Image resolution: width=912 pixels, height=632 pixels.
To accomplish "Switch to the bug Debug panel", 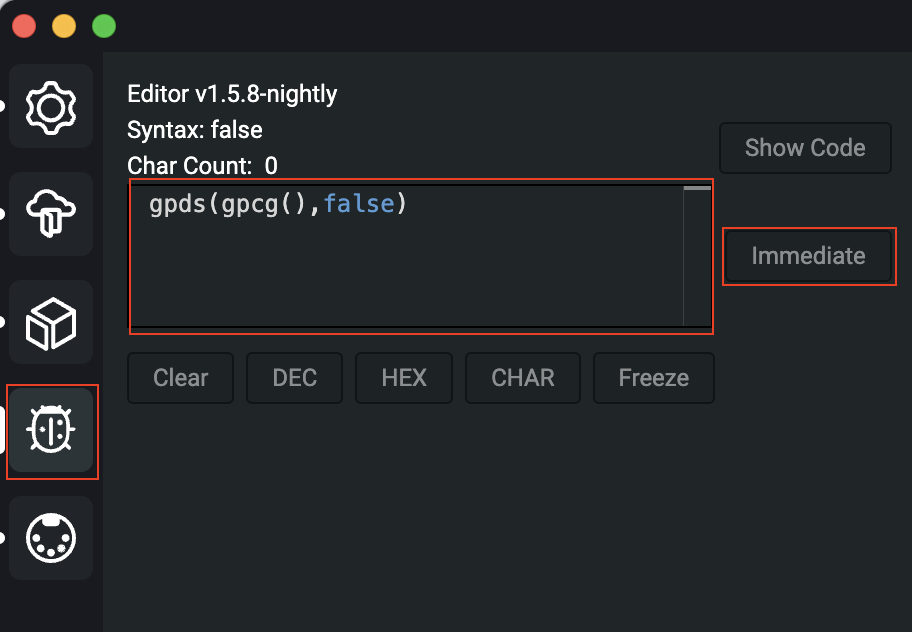I will click(x=51, y=431).
